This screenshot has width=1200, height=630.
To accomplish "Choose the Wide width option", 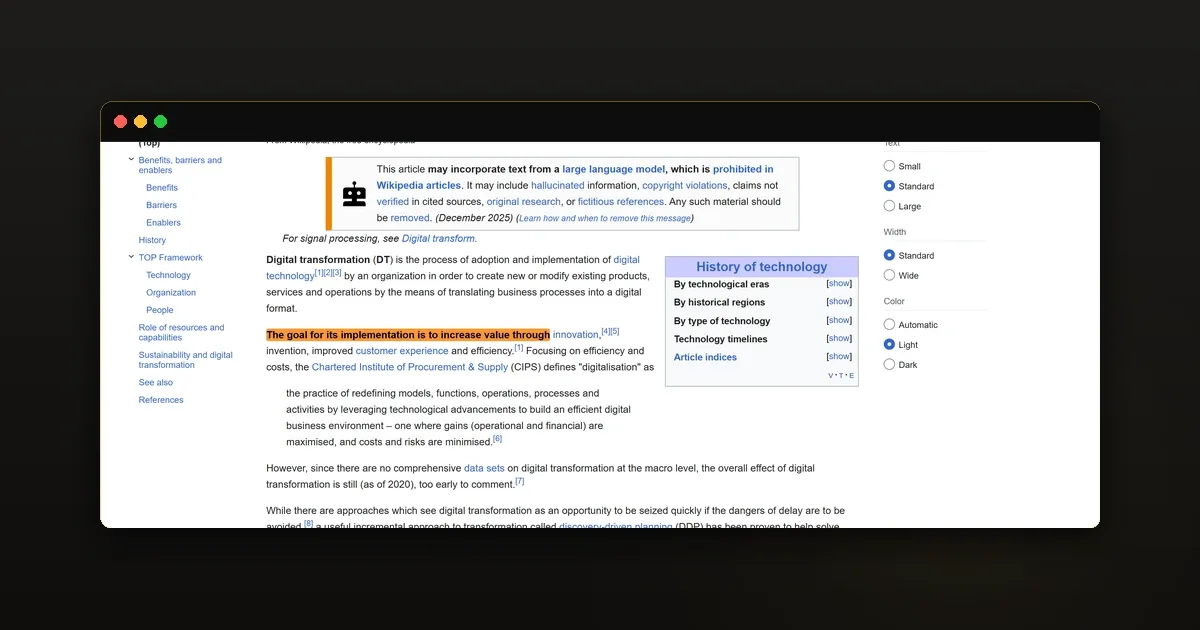I will coord(889,275).
